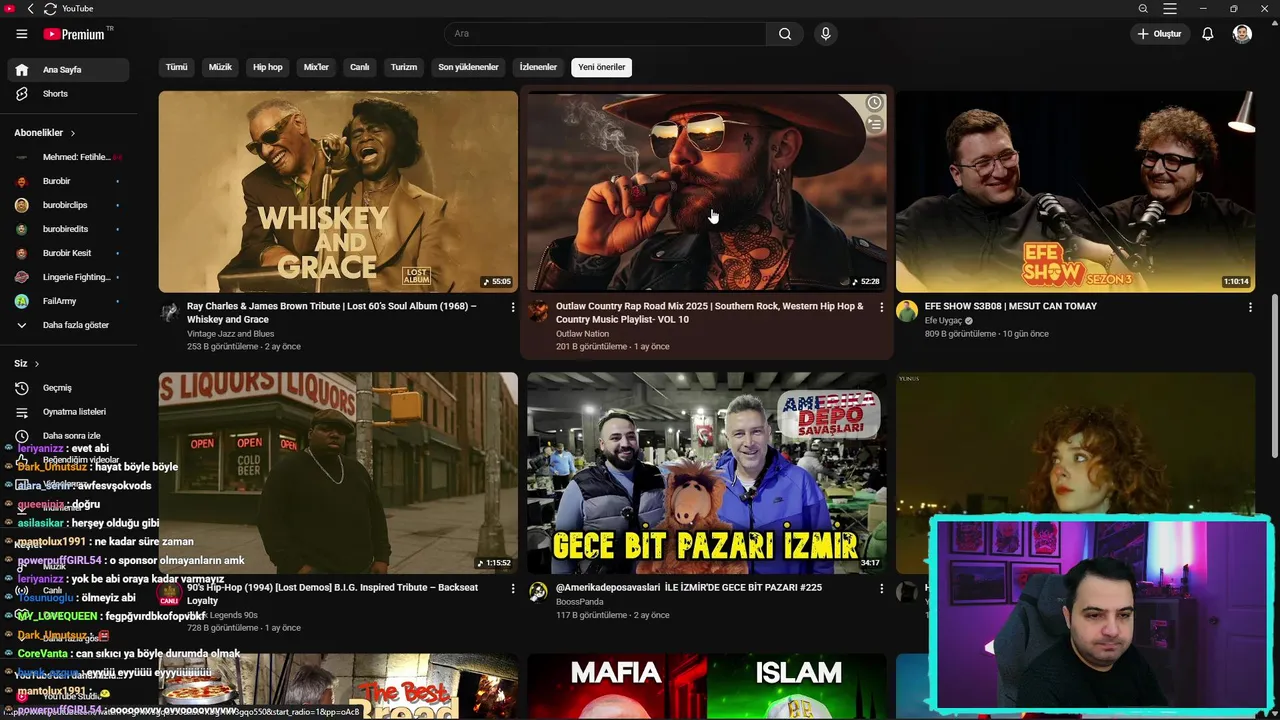
Task: Open the BoossPanda channel name
Action: pos(580,602)
